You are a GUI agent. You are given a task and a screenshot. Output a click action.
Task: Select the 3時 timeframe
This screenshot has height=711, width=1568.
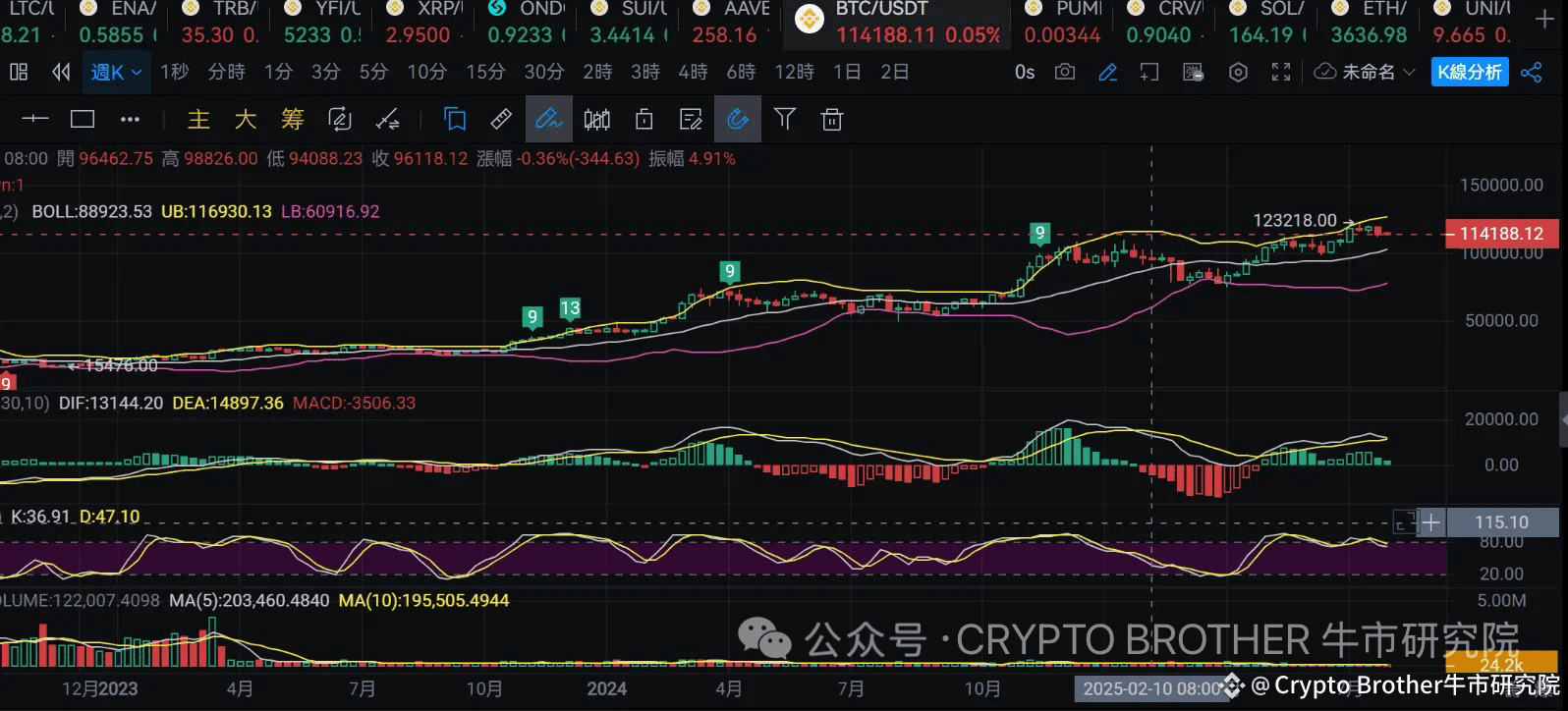(x=645, y=72)
